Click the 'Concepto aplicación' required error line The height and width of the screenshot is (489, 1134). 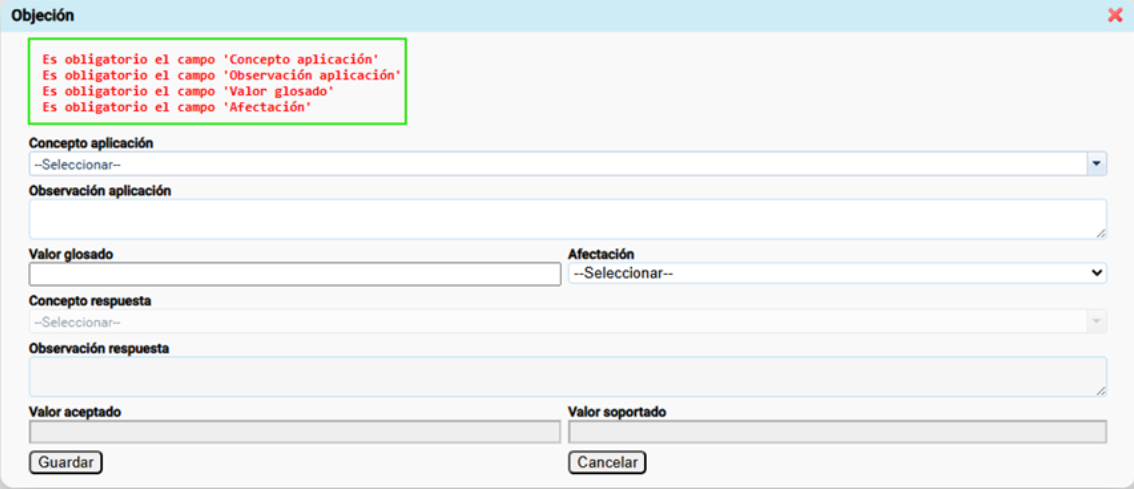210,60
